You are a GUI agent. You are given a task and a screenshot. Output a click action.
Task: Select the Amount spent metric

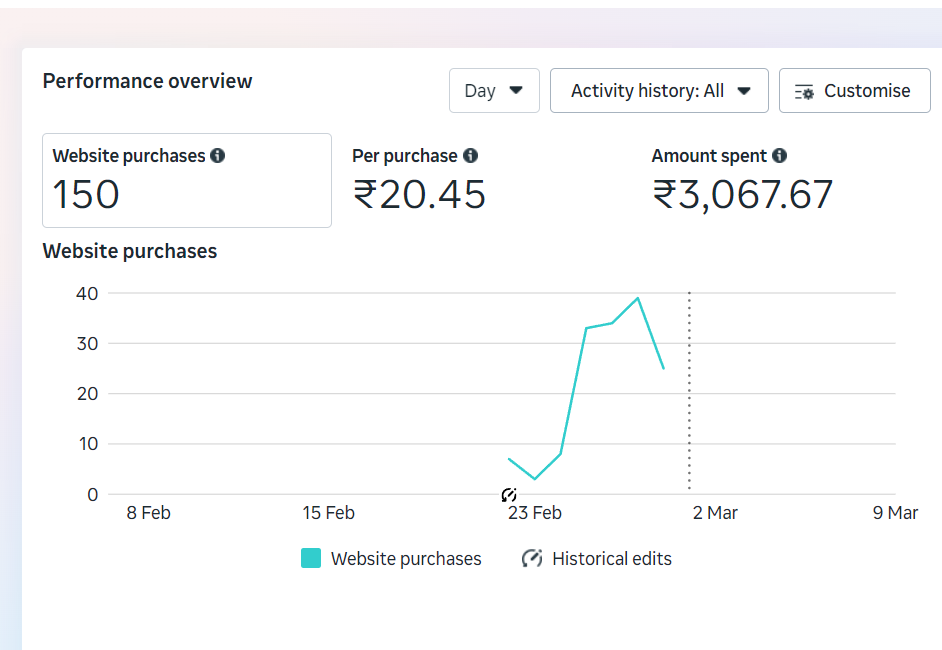point(742,181)
